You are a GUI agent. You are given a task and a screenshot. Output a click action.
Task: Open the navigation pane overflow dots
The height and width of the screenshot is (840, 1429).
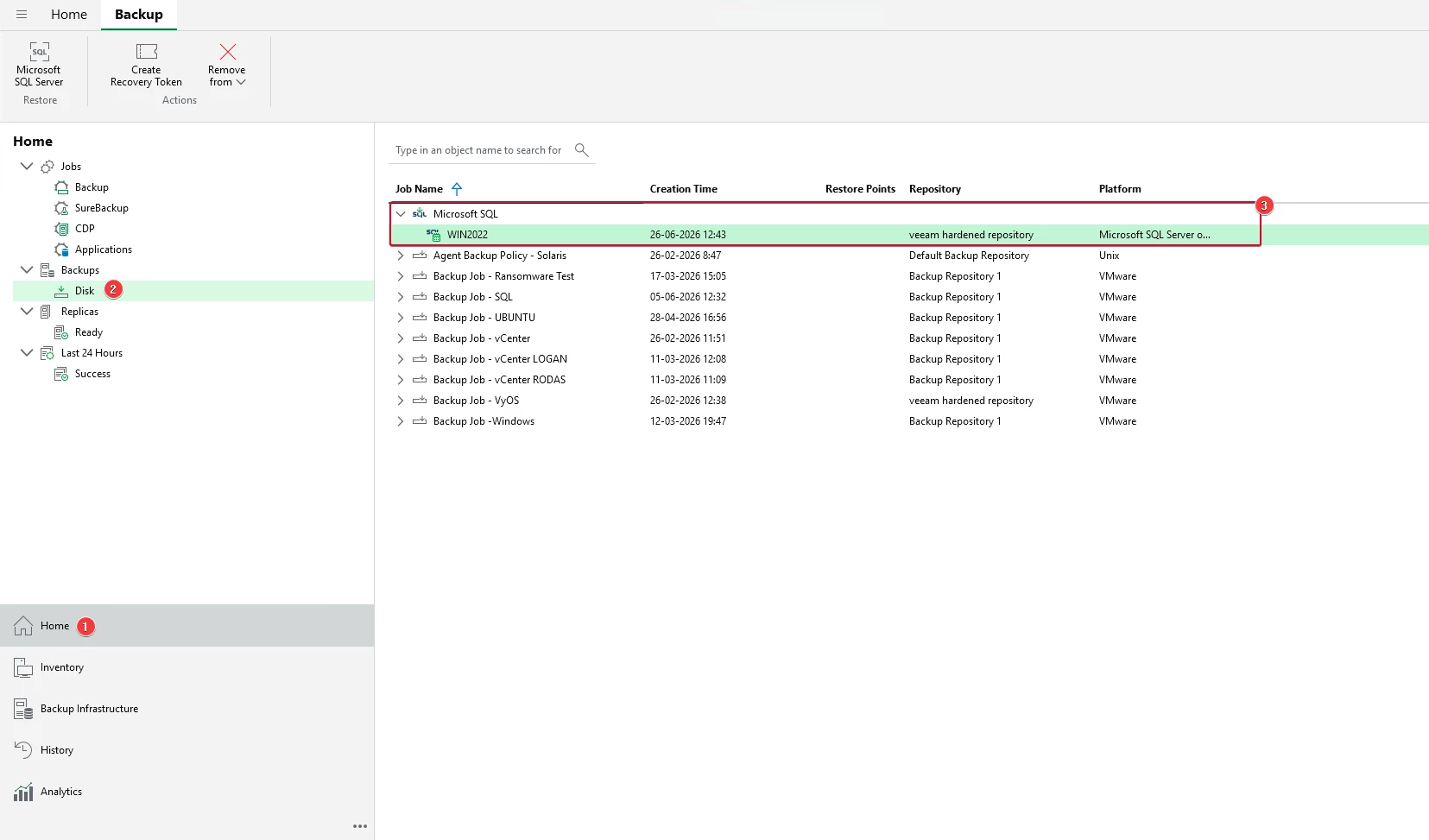(x=360, y=826)
